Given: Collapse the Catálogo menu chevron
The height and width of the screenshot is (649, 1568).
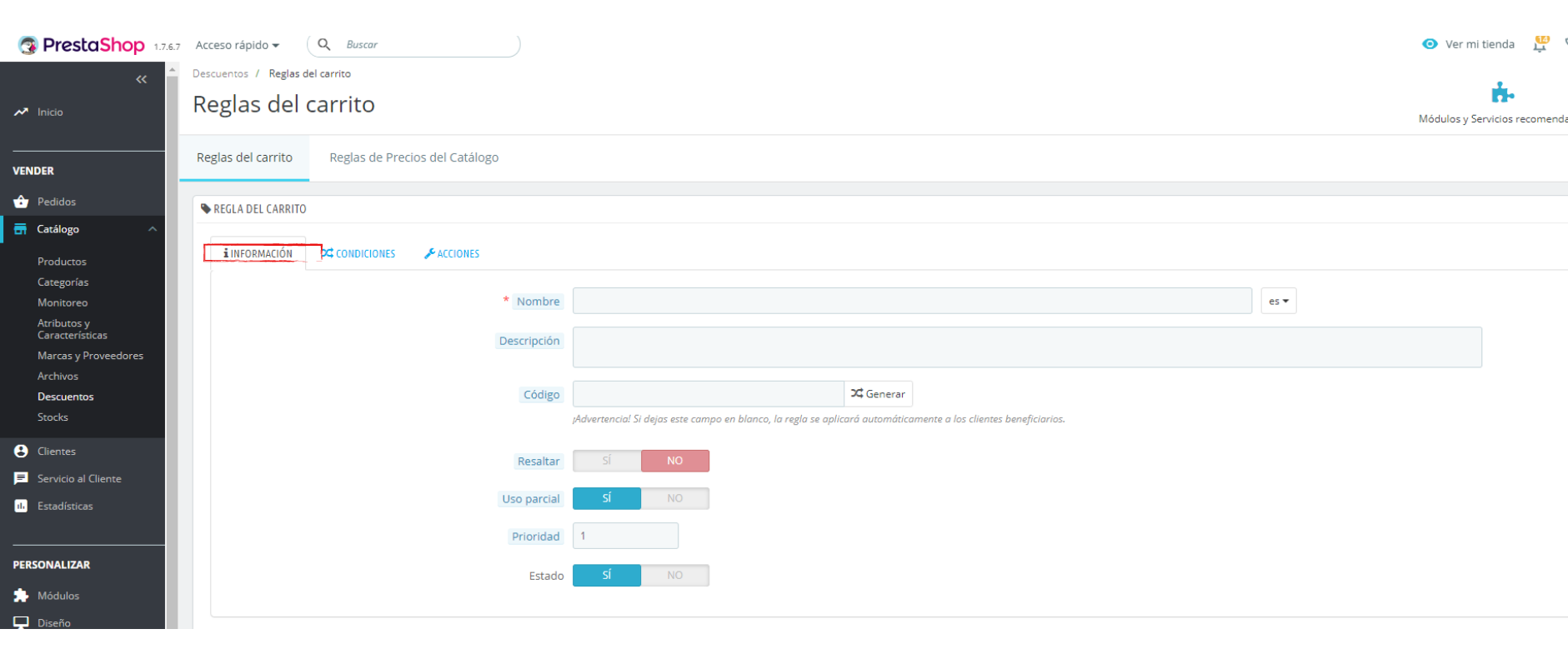Looking at the screenshot, I should [153, 229].
